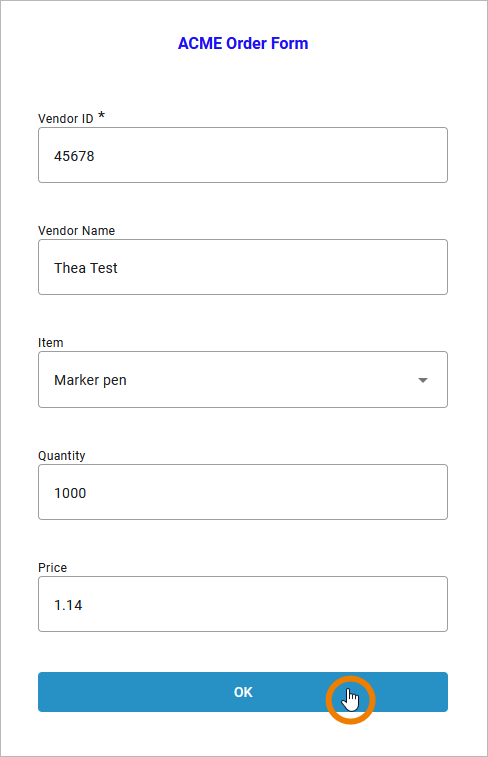This screenshot has height=757, width=488.
Task: Place cursor on the 1000 quantity value
Action: [70, 493]
